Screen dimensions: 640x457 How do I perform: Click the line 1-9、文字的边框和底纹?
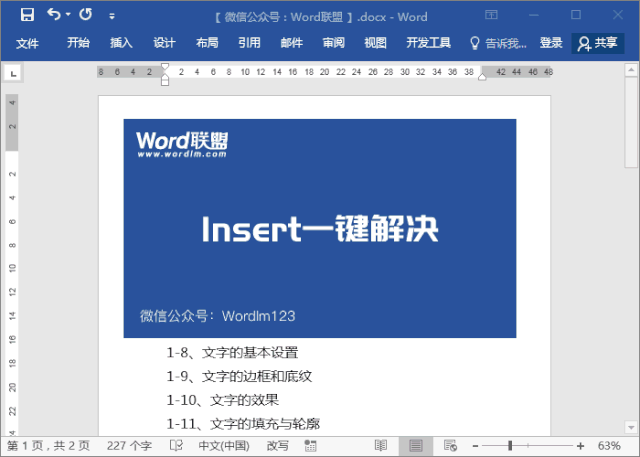239,376
